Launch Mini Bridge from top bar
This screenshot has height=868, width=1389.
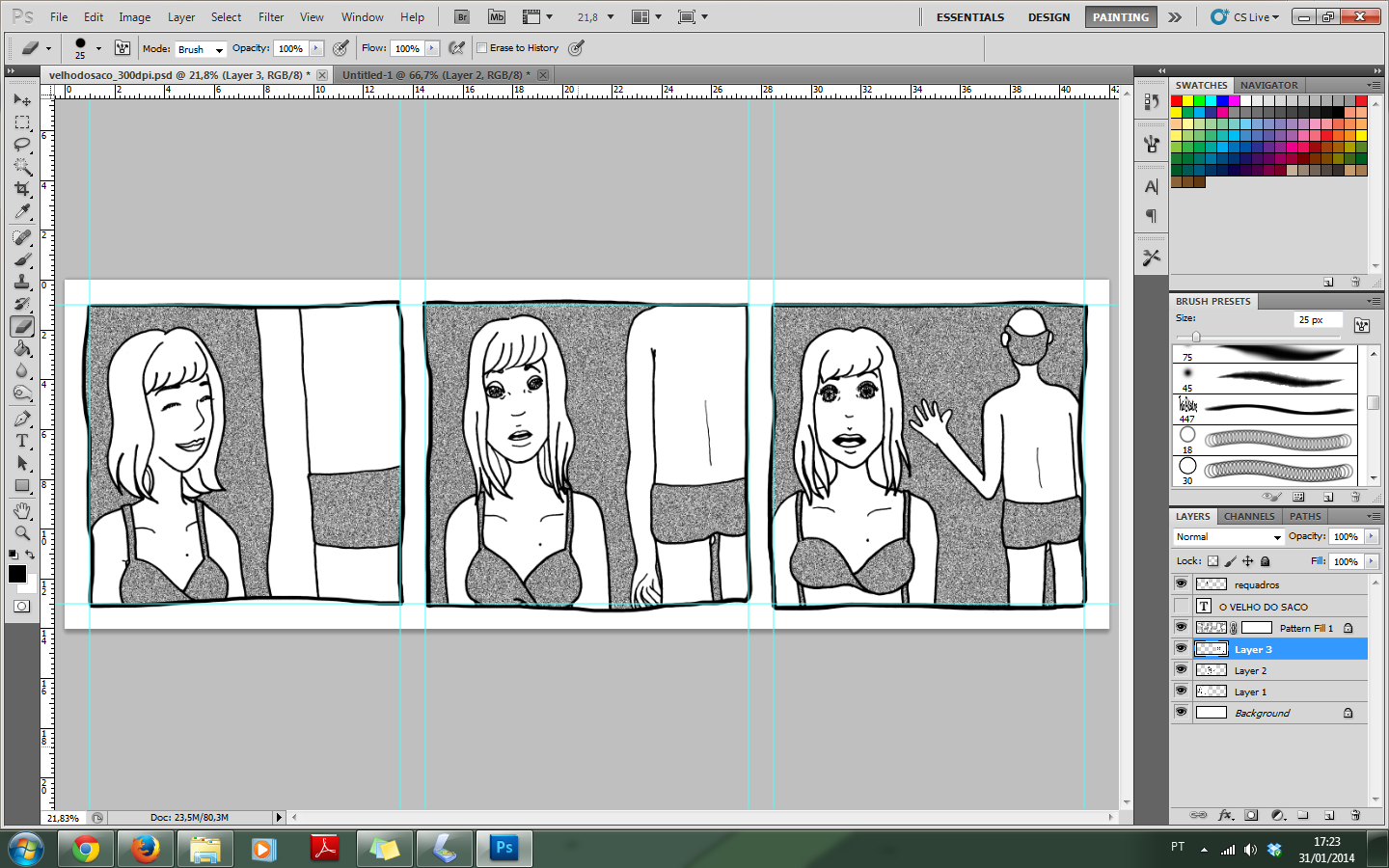(x=497, y=16)
